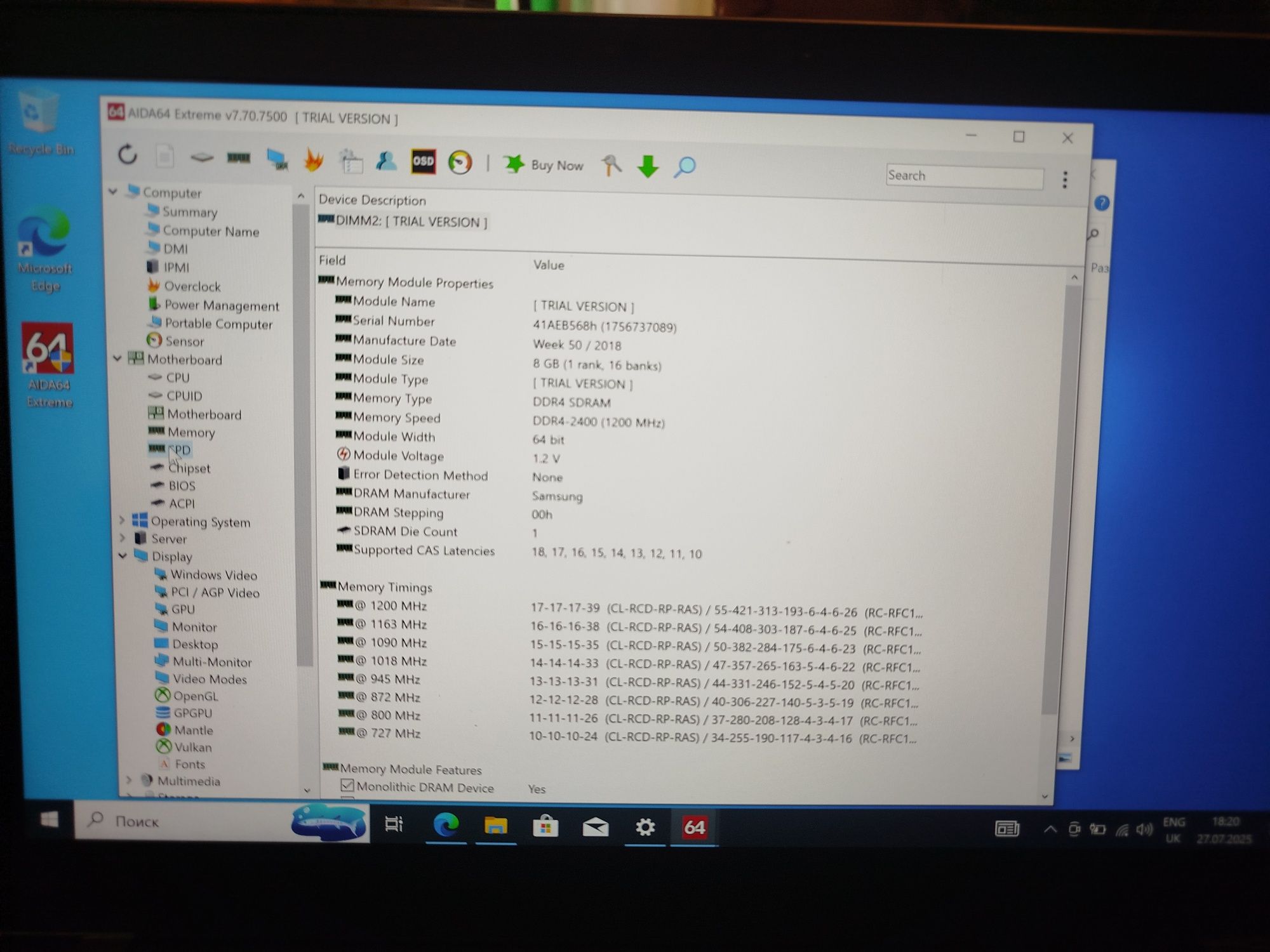Click the '@ 1200 MHz' timings row
The width and height of the screenshot is (1270, 952).
(629, 609)
